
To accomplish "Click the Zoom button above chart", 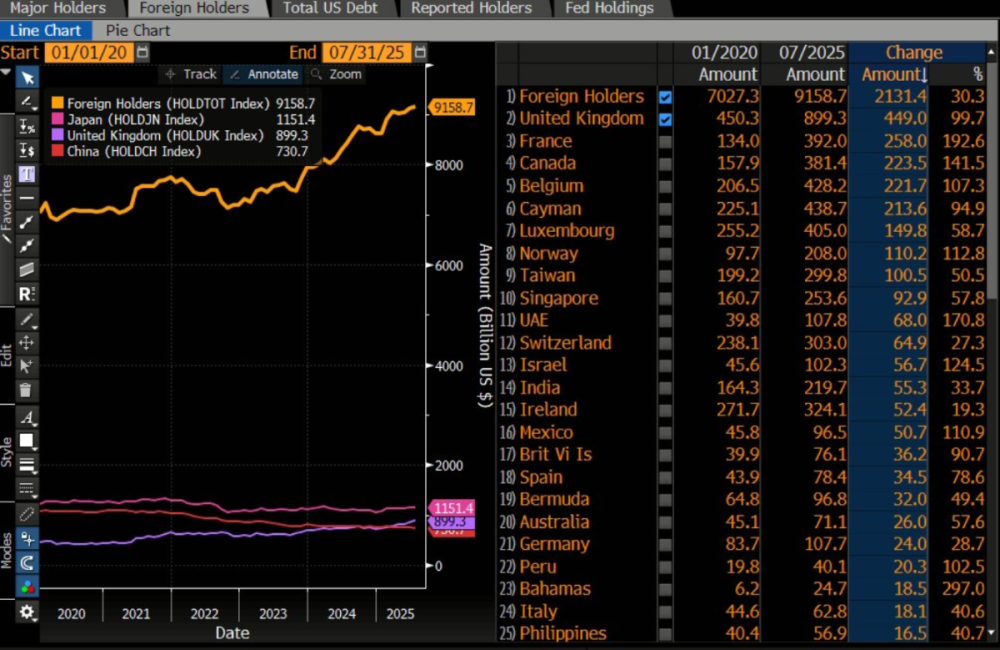I will coord(338,74).
